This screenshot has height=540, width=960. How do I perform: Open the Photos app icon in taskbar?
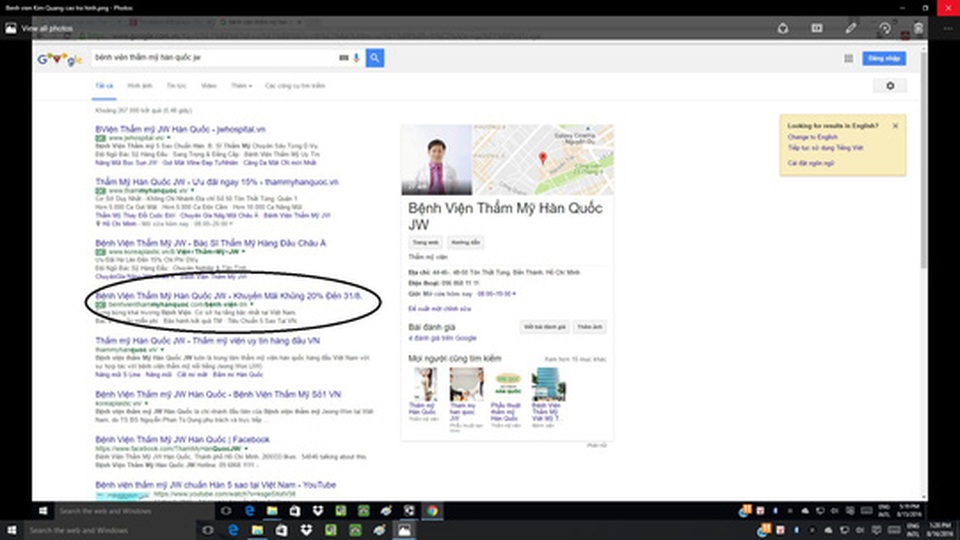[x=406, y=530]
